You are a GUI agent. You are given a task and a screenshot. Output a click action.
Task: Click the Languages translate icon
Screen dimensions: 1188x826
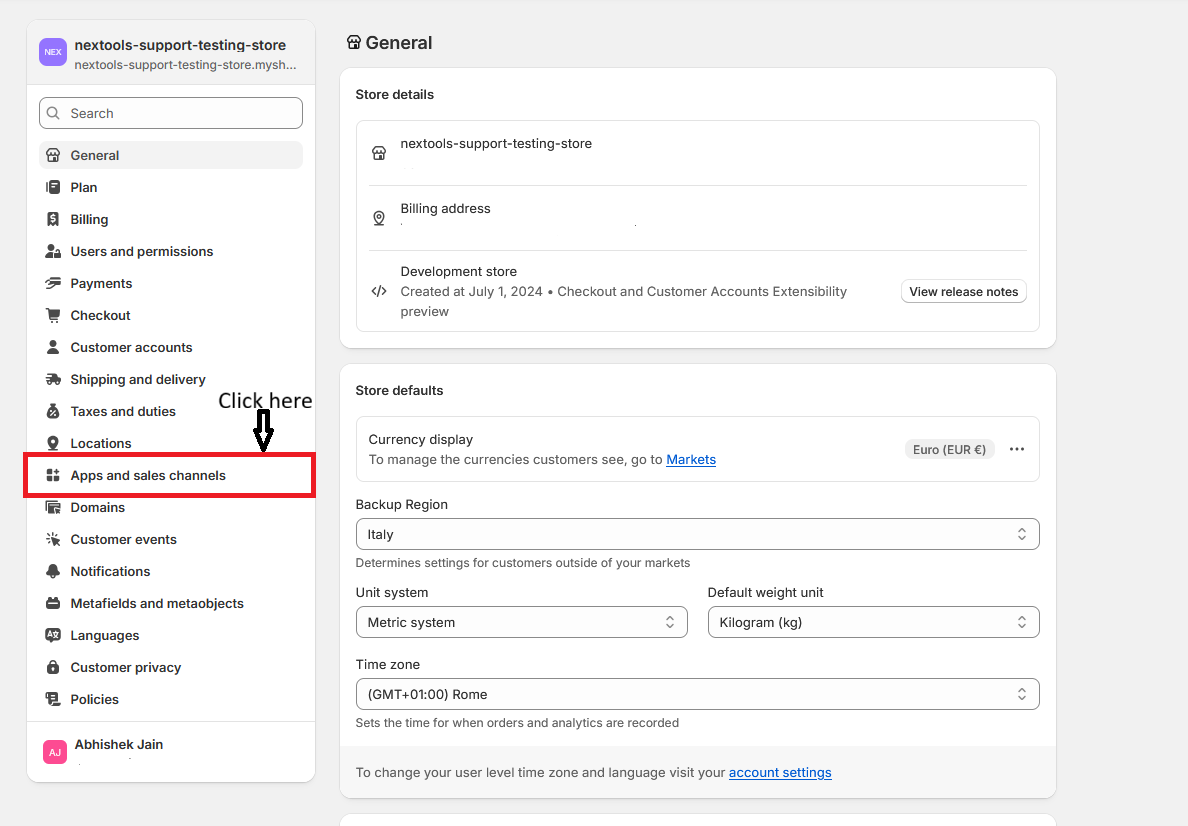pos(53,635)
